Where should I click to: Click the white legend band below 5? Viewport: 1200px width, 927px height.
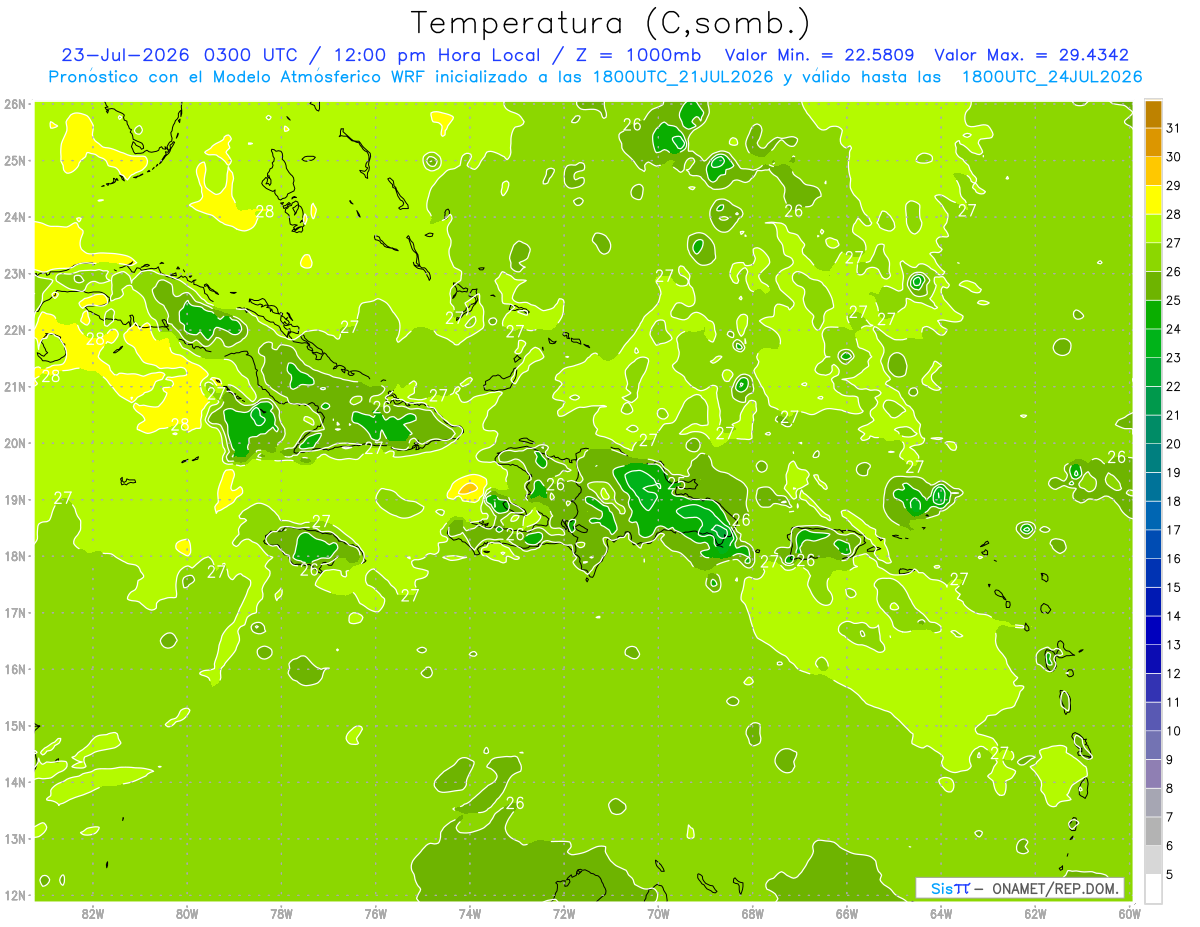click(1153, 888)
